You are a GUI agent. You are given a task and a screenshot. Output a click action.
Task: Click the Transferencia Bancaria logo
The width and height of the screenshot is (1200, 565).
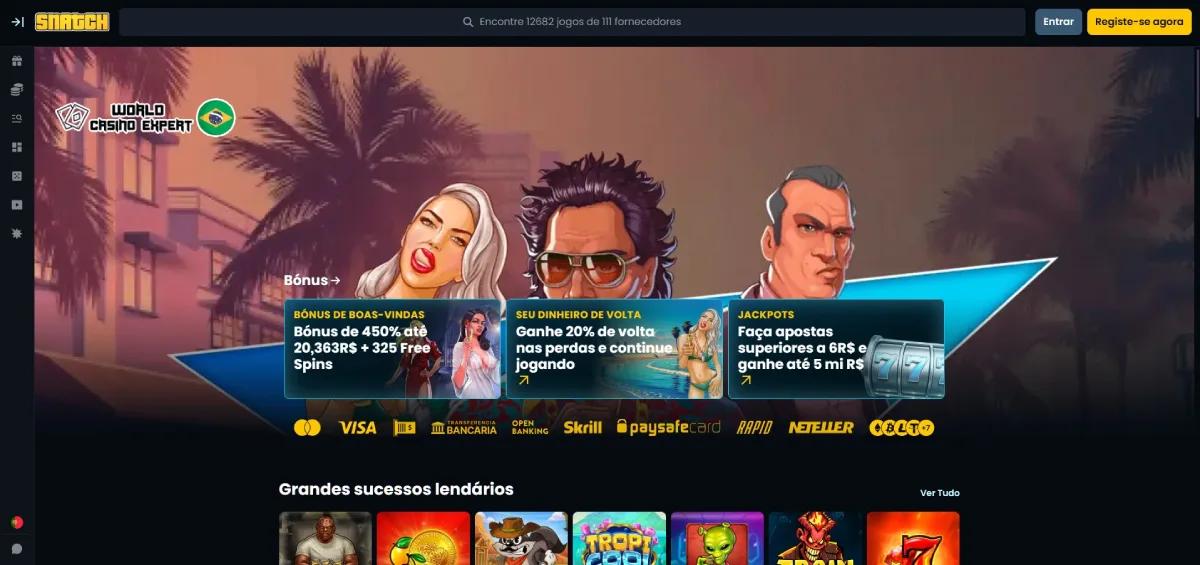pyautogui.click(x=464, y=428)
